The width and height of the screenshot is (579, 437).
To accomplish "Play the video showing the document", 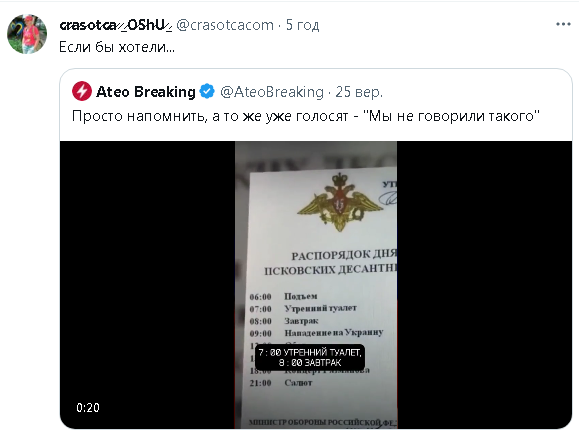I will pyautogui.click(x=316, y=284).
